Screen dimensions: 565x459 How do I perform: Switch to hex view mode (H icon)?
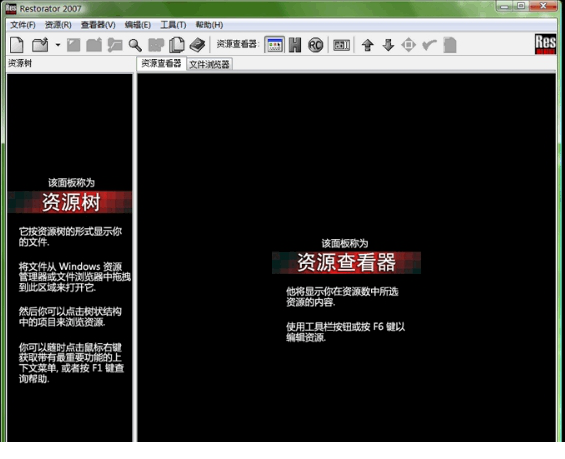tap(295, 45)
